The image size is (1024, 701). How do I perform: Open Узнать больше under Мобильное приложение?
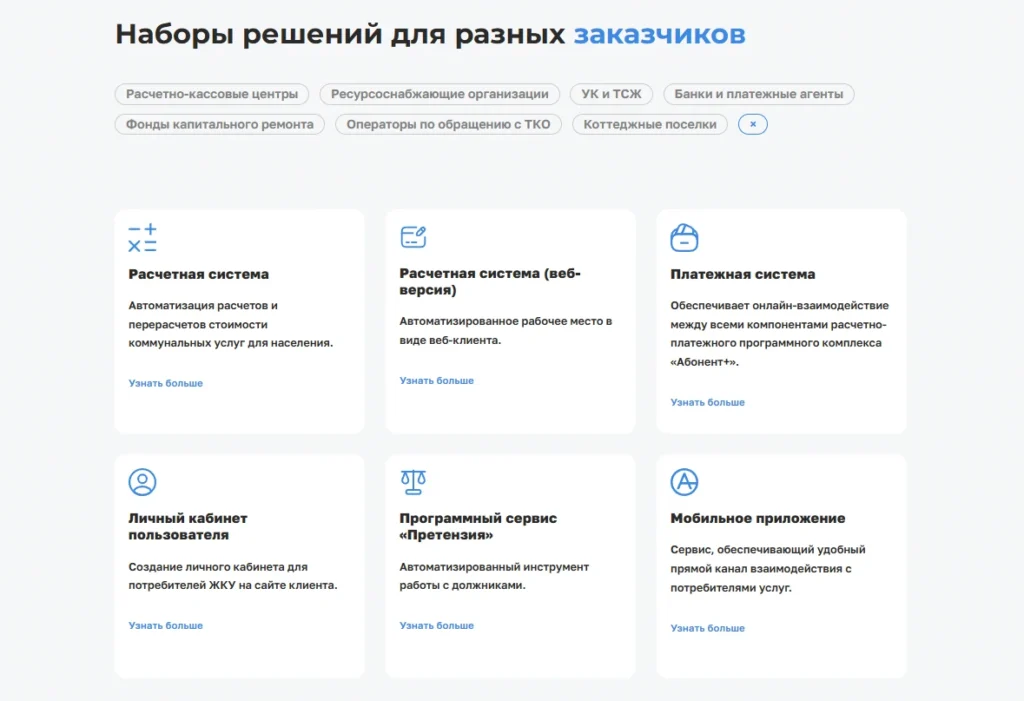[x=708, y=628]
